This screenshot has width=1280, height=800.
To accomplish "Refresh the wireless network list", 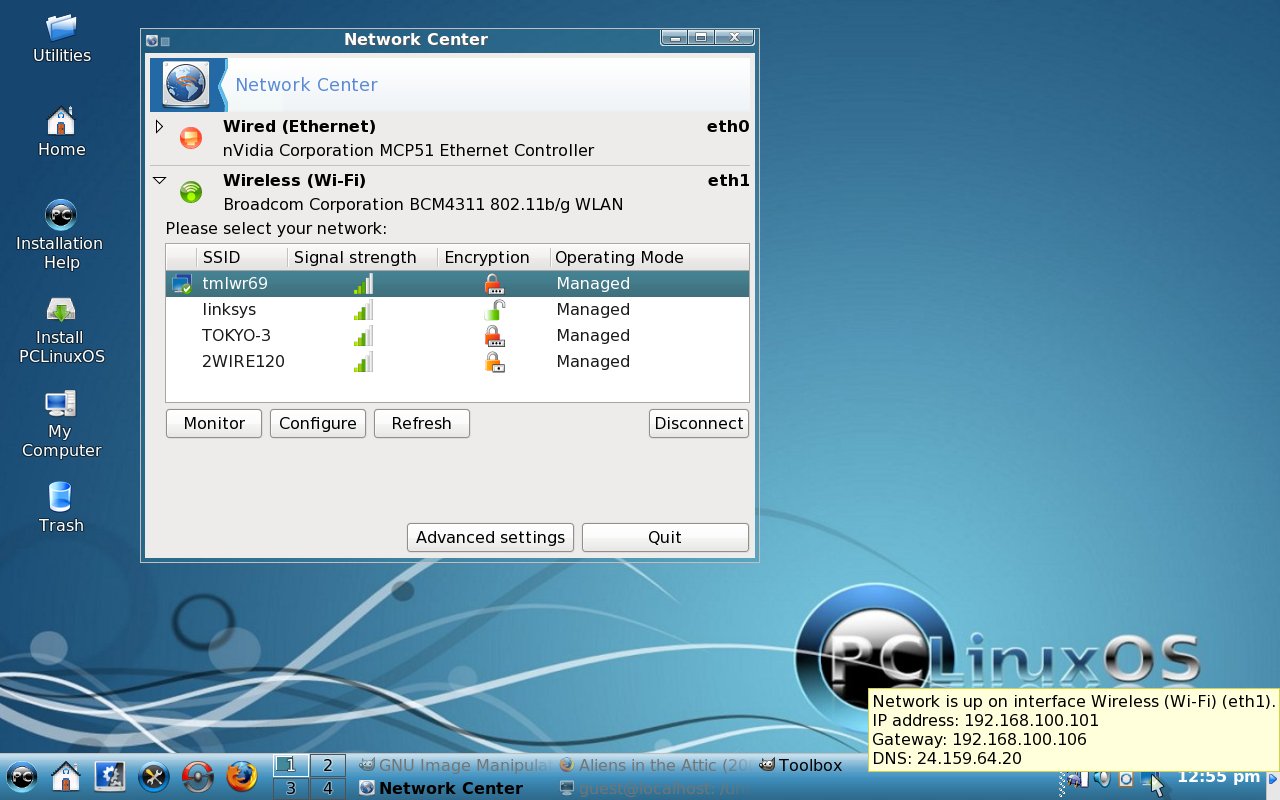I will click(422, 423).
